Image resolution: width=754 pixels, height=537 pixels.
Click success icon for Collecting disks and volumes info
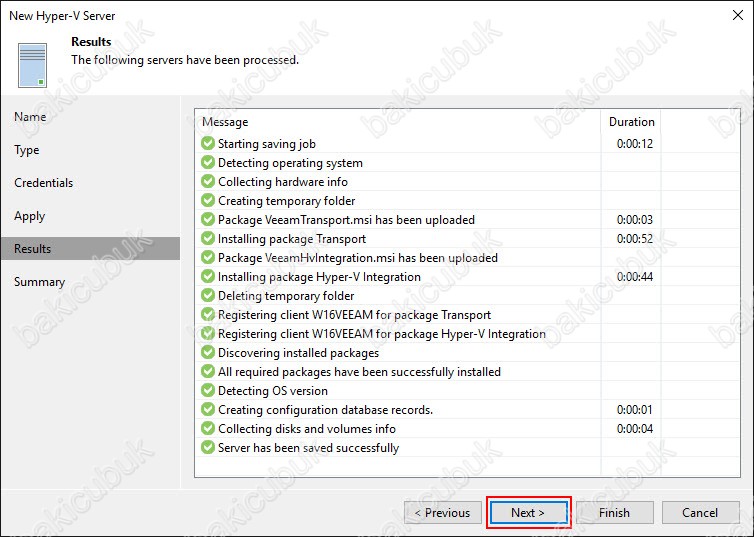click(208, 428)
